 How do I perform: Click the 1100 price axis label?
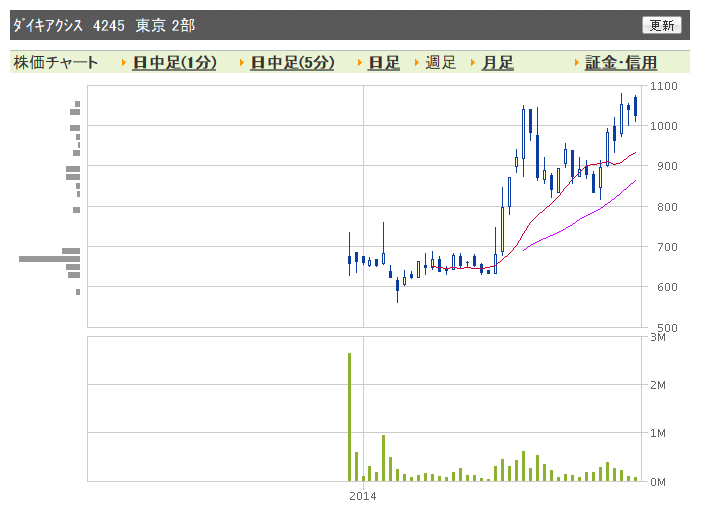tap(664, 86)
